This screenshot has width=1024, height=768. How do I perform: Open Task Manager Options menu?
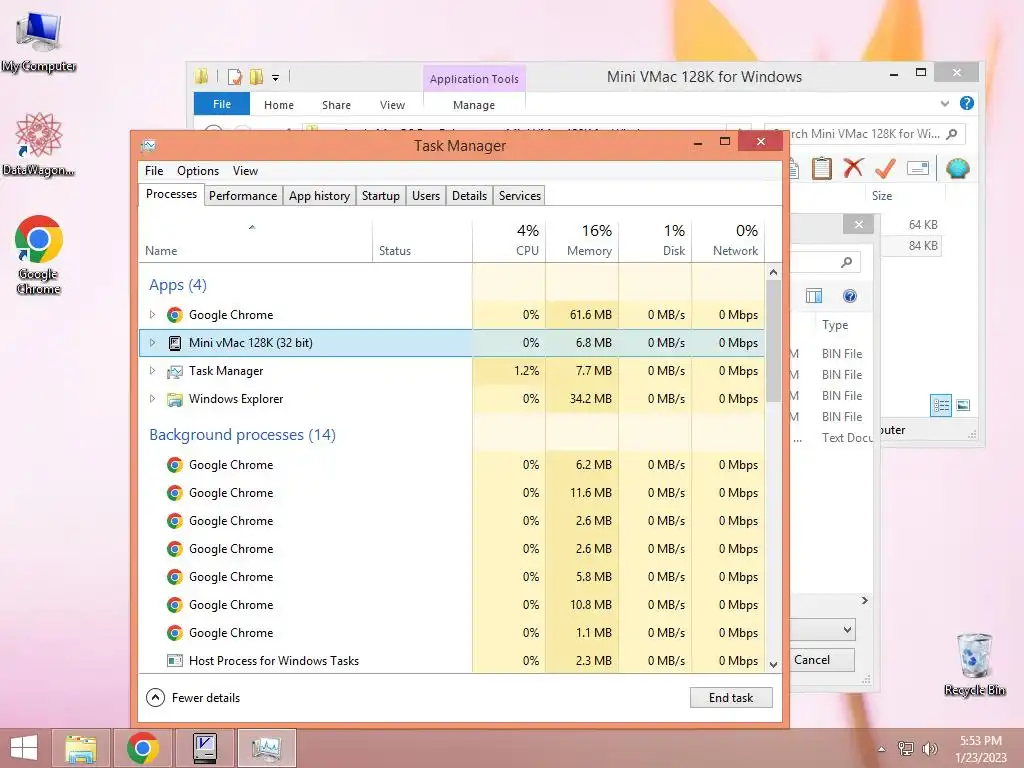[x=198, y=170]
